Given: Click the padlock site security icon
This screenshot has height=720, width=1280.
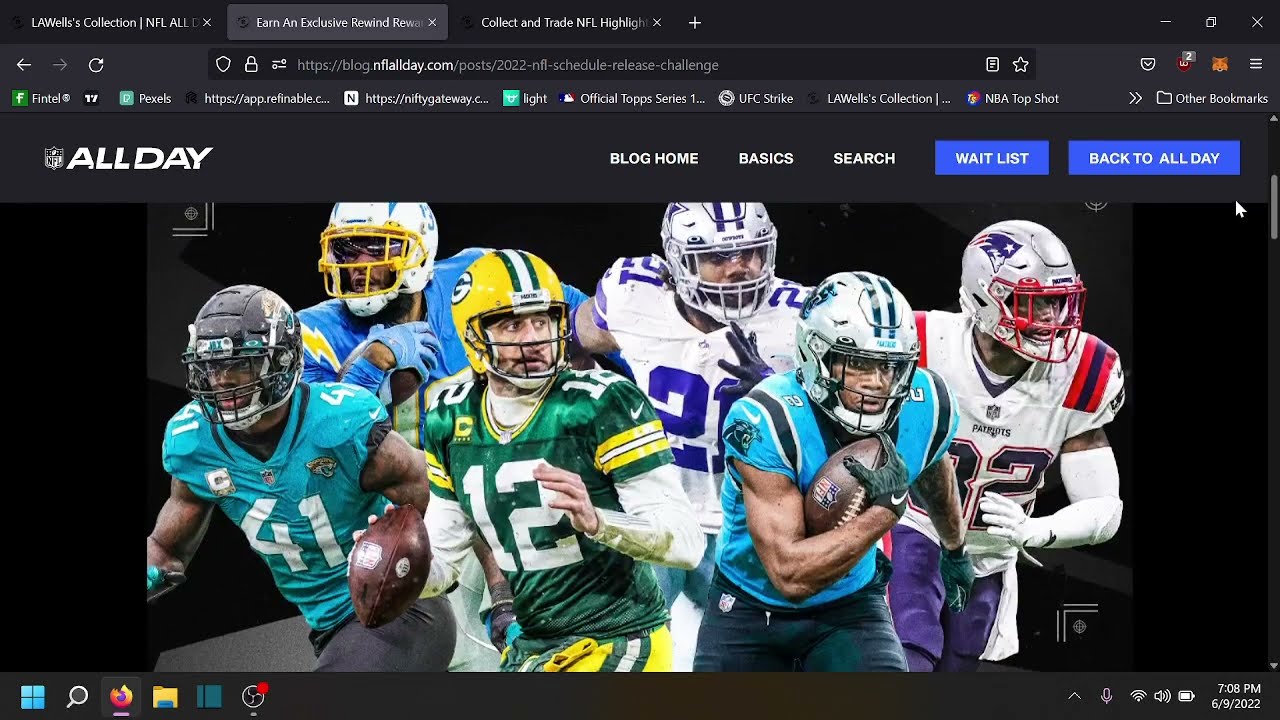Looking at the screenshot, I should (x=251, y=65).
